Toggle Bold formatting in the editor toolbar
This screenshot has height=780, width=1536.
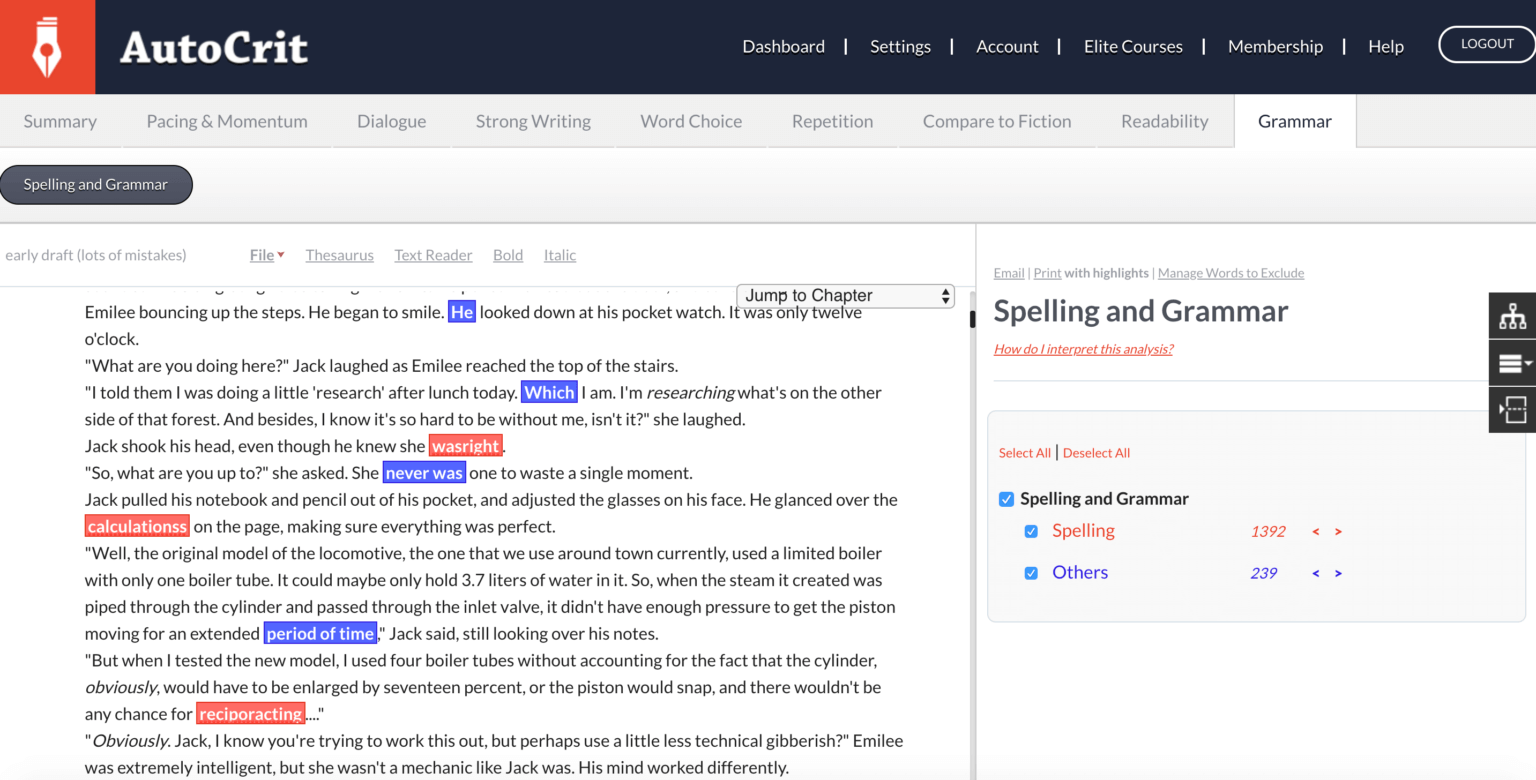507,255
